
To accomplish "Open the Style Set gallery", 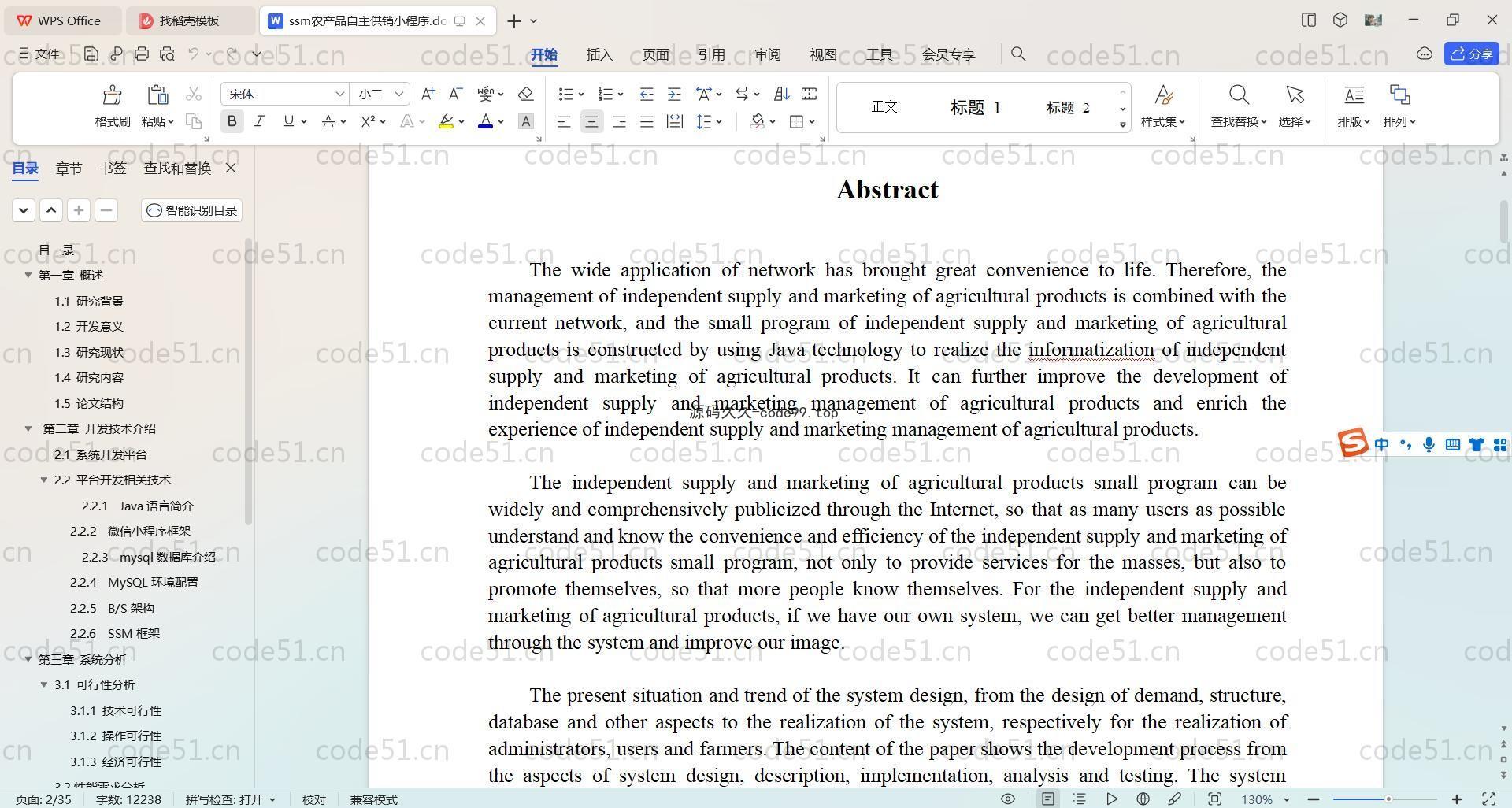I will [x=1163, y=106].
